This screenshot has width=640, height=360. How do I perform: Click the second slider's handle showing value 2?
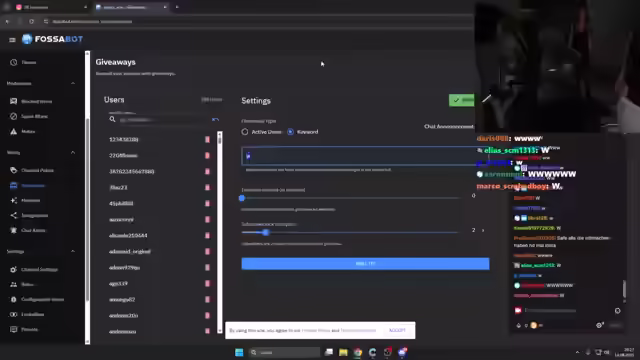pos(266,232)
